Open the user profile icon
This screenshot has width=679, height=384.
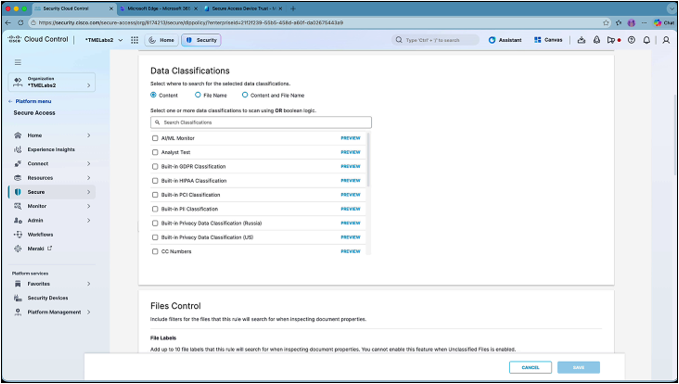coord(666,40)
